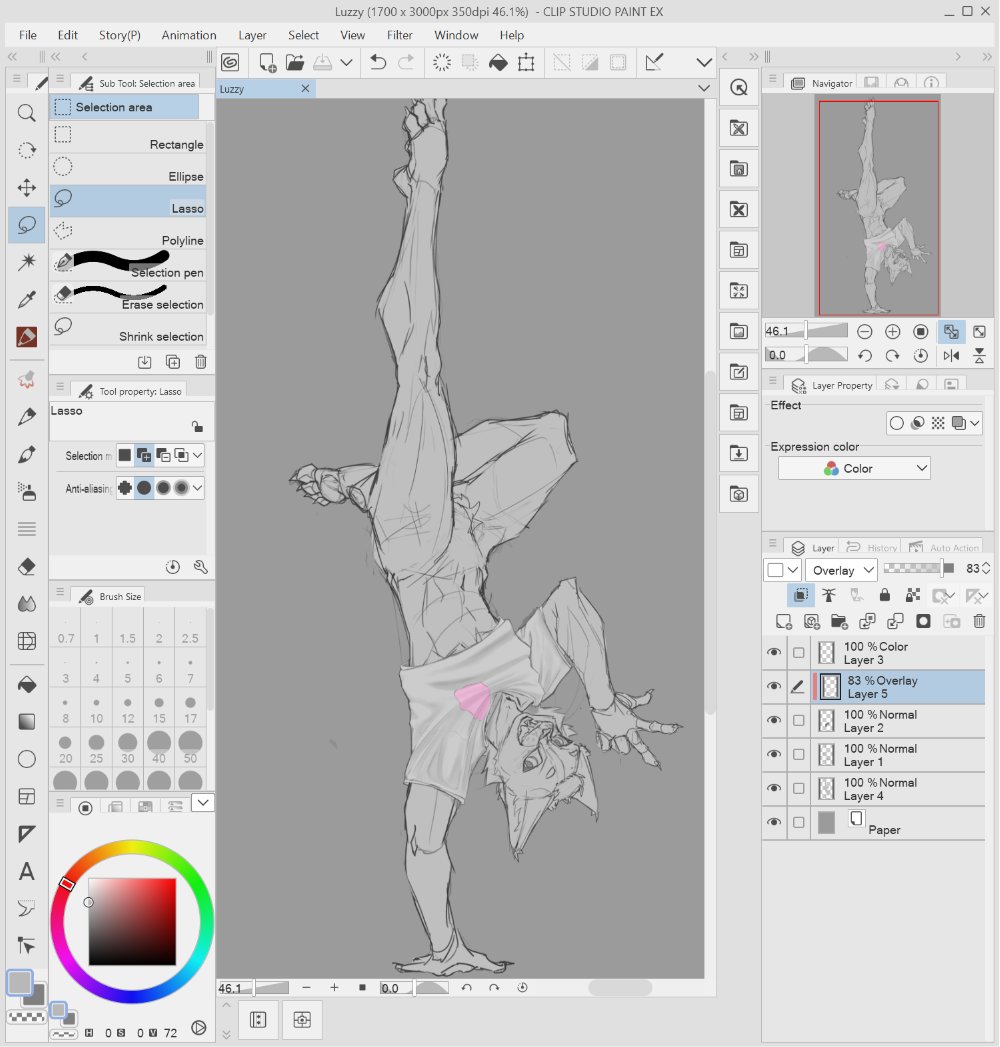
Task: Choose the Shrink selection sub tool
Action: click(x=128, y=331)
